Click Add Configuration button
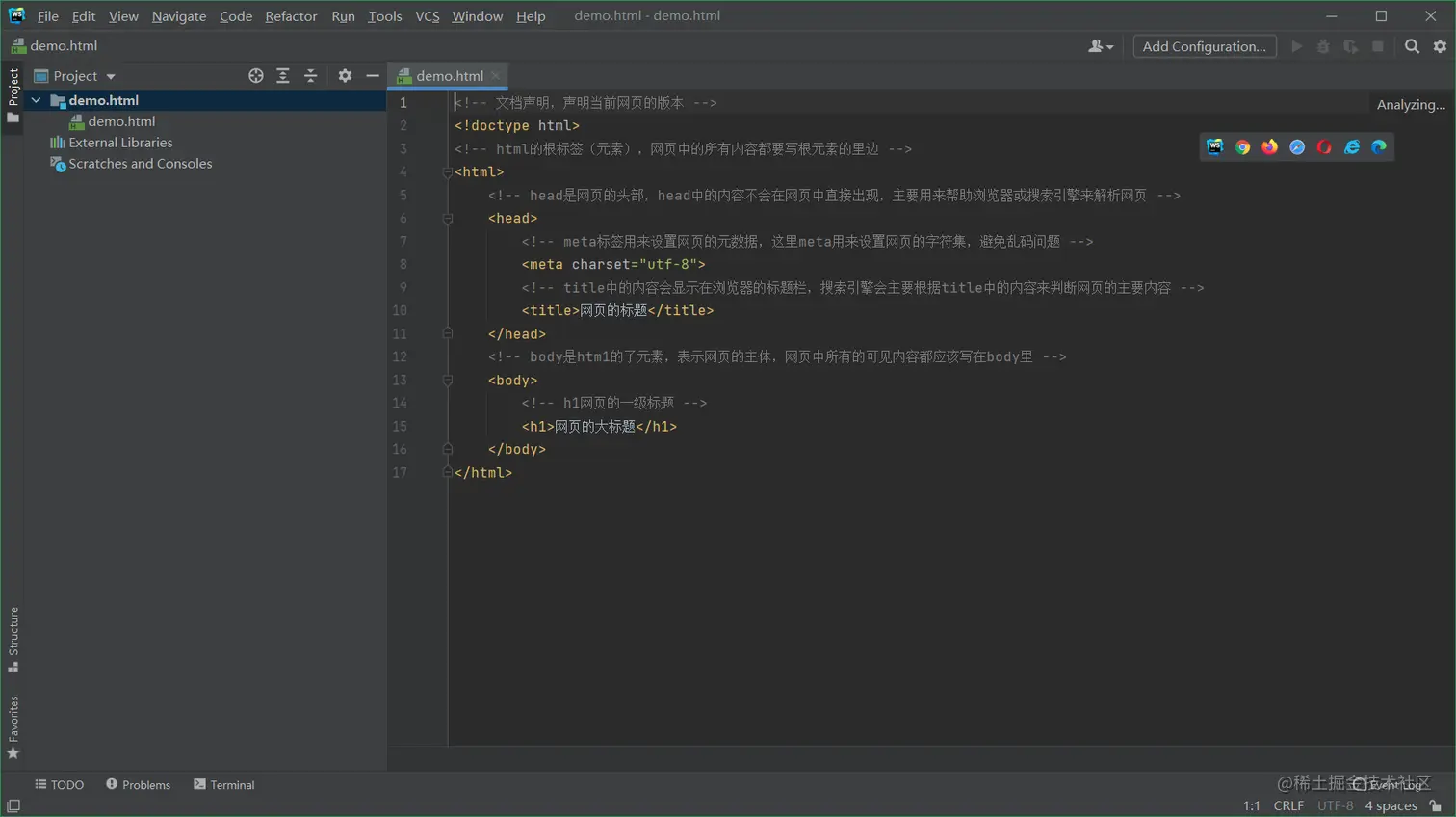1456x817 pixels. point(1205,46)
